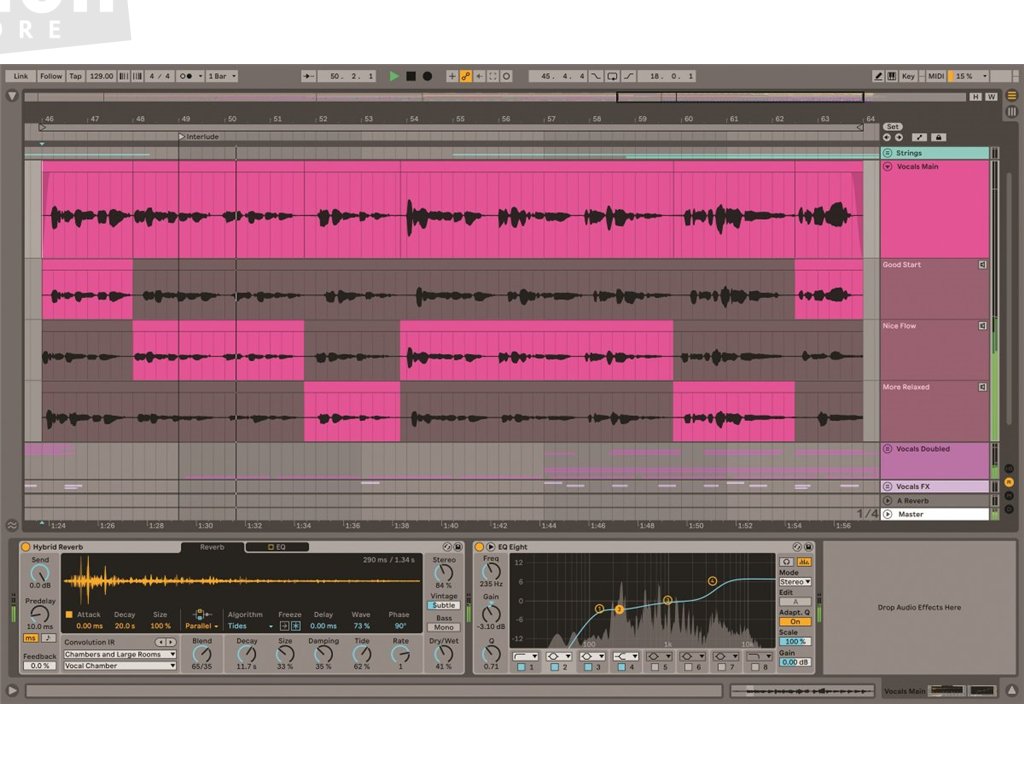This screenshot has height=768, width=1024.
Task: Click EQ Eight headphone audition icon
Action: (787, 562)
